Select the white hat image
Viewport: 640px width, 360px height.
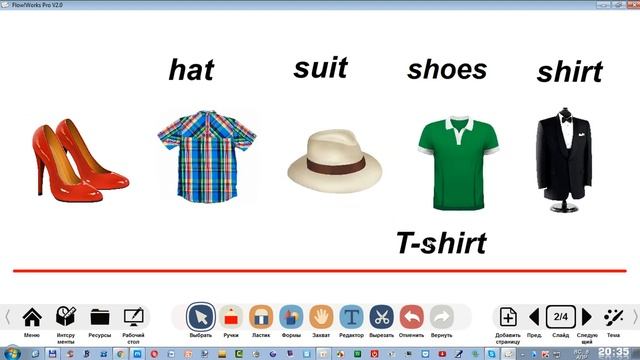[335, 161]
